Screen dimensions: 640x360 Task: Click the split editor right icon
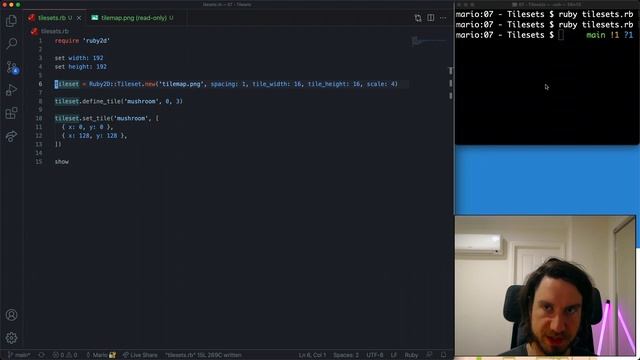(x=431, y=18)
